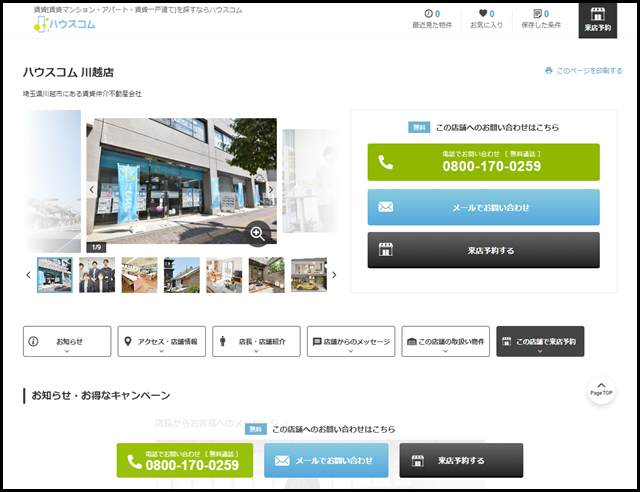Click bottom bar 来店予約する button

click(461, 460)
